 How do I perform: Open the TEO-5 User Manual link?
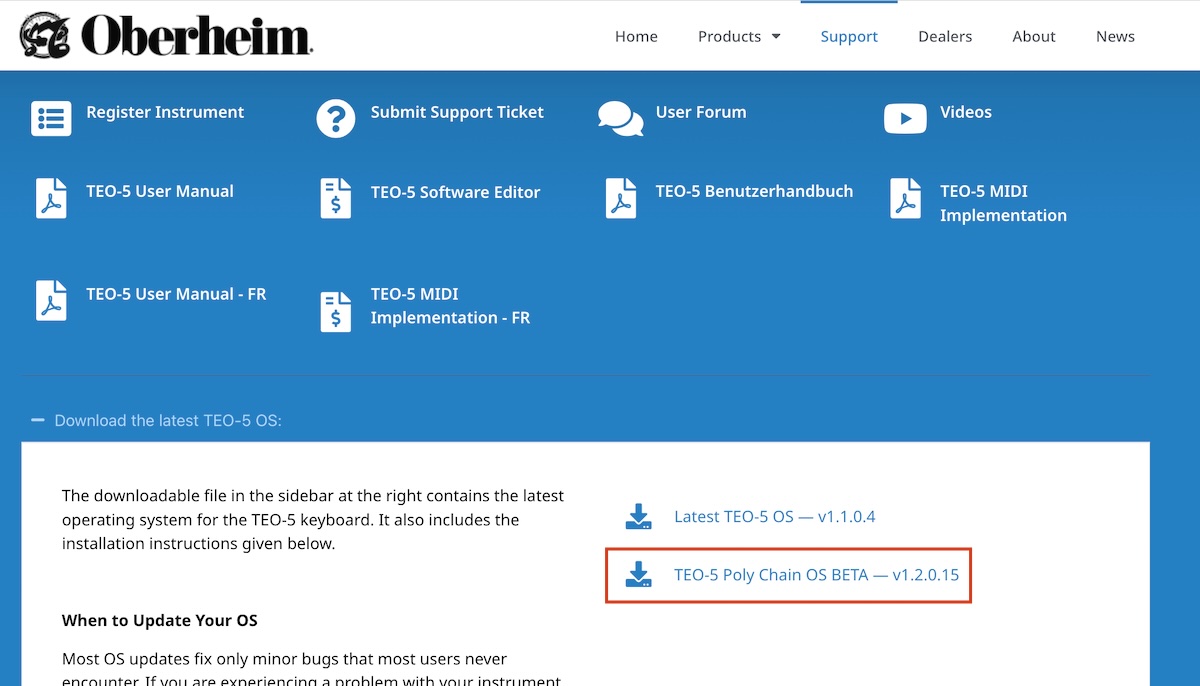[x=160, y=191]
